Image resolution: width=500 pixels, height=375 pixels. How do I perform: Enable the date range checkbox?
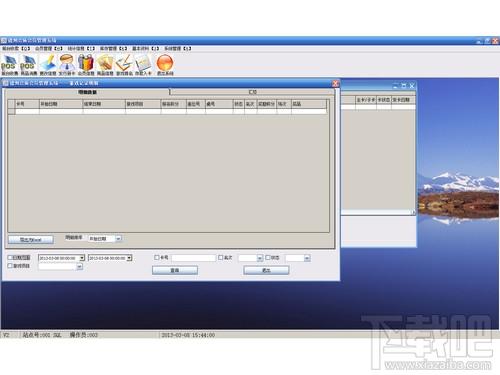10,257
